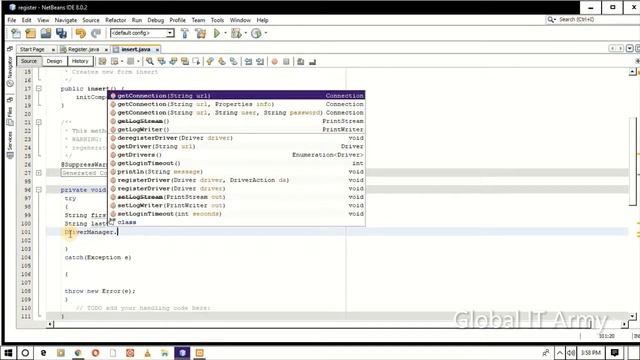Click the Open Project toolbar icon
Image resolution: width=640 pixels, height=360 pixels.
[x=46, y=33]
